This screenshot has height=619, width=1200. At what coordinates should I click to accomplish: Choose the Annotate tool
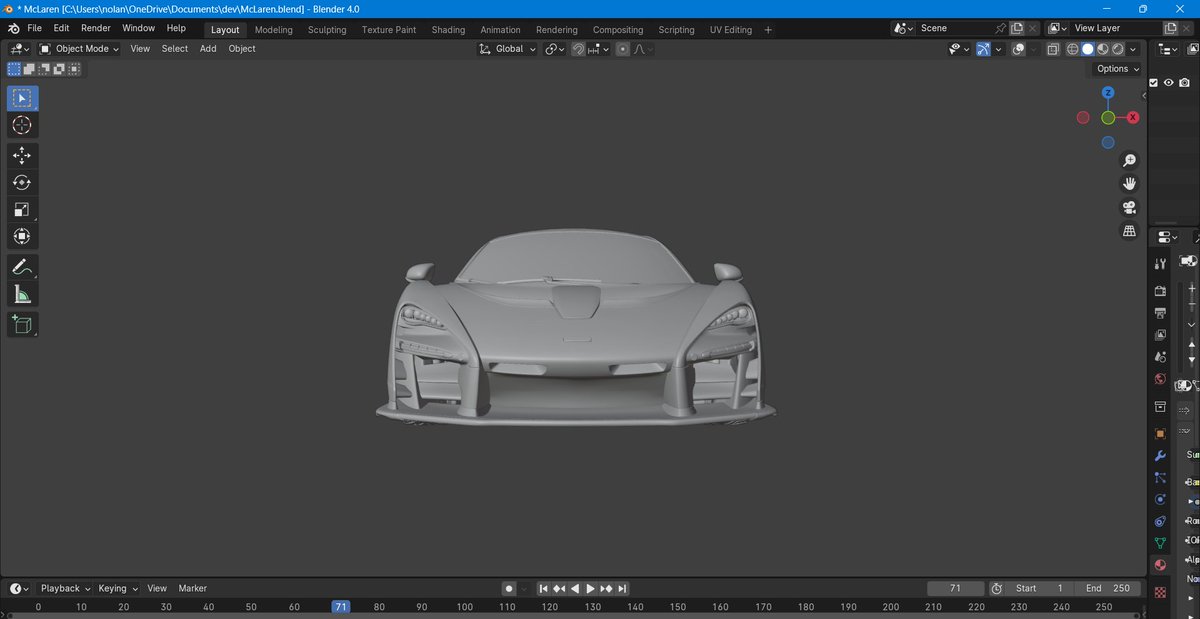22,267
